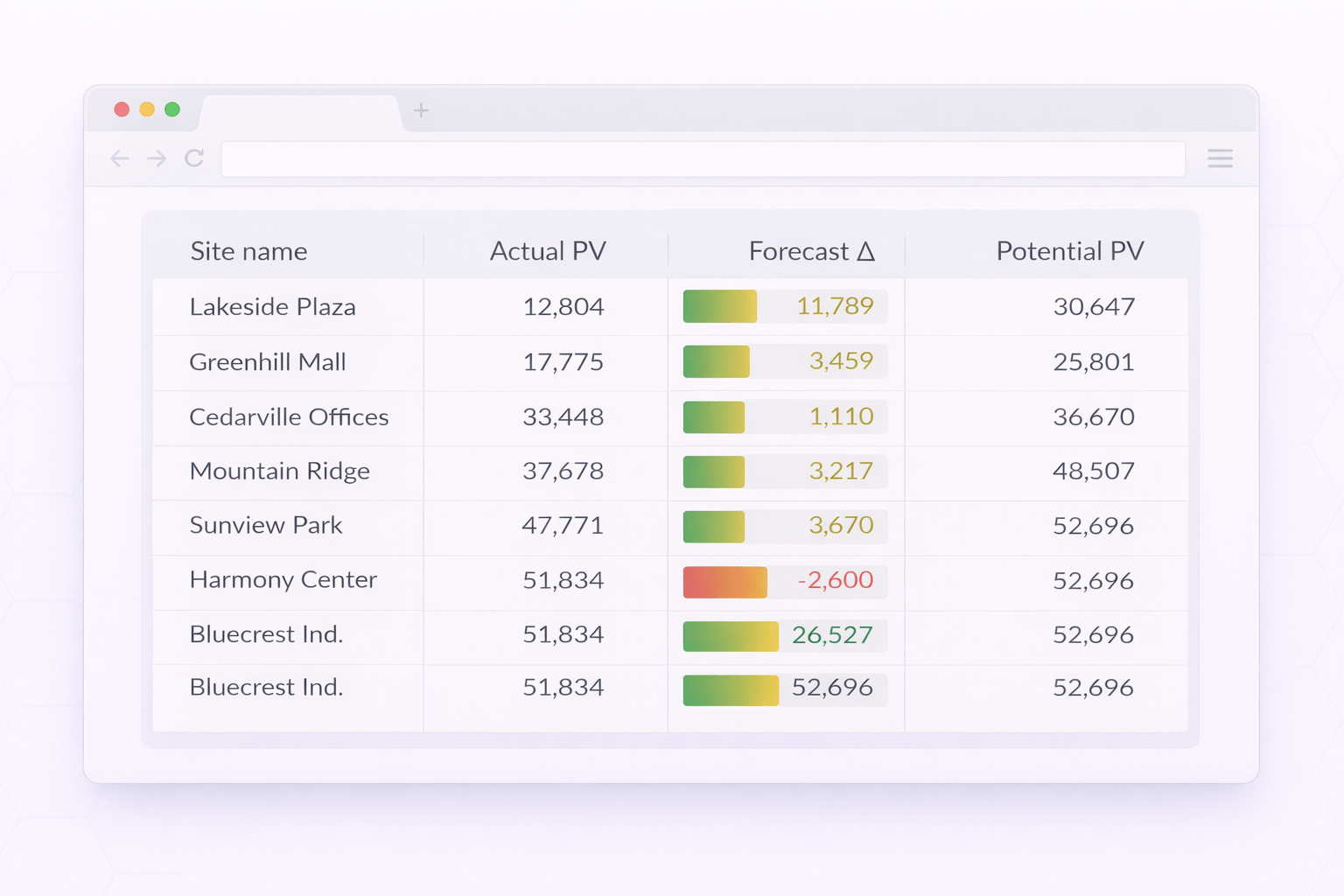
Task: Select the Sunview Park forecast bar
Action: [715, 526]
